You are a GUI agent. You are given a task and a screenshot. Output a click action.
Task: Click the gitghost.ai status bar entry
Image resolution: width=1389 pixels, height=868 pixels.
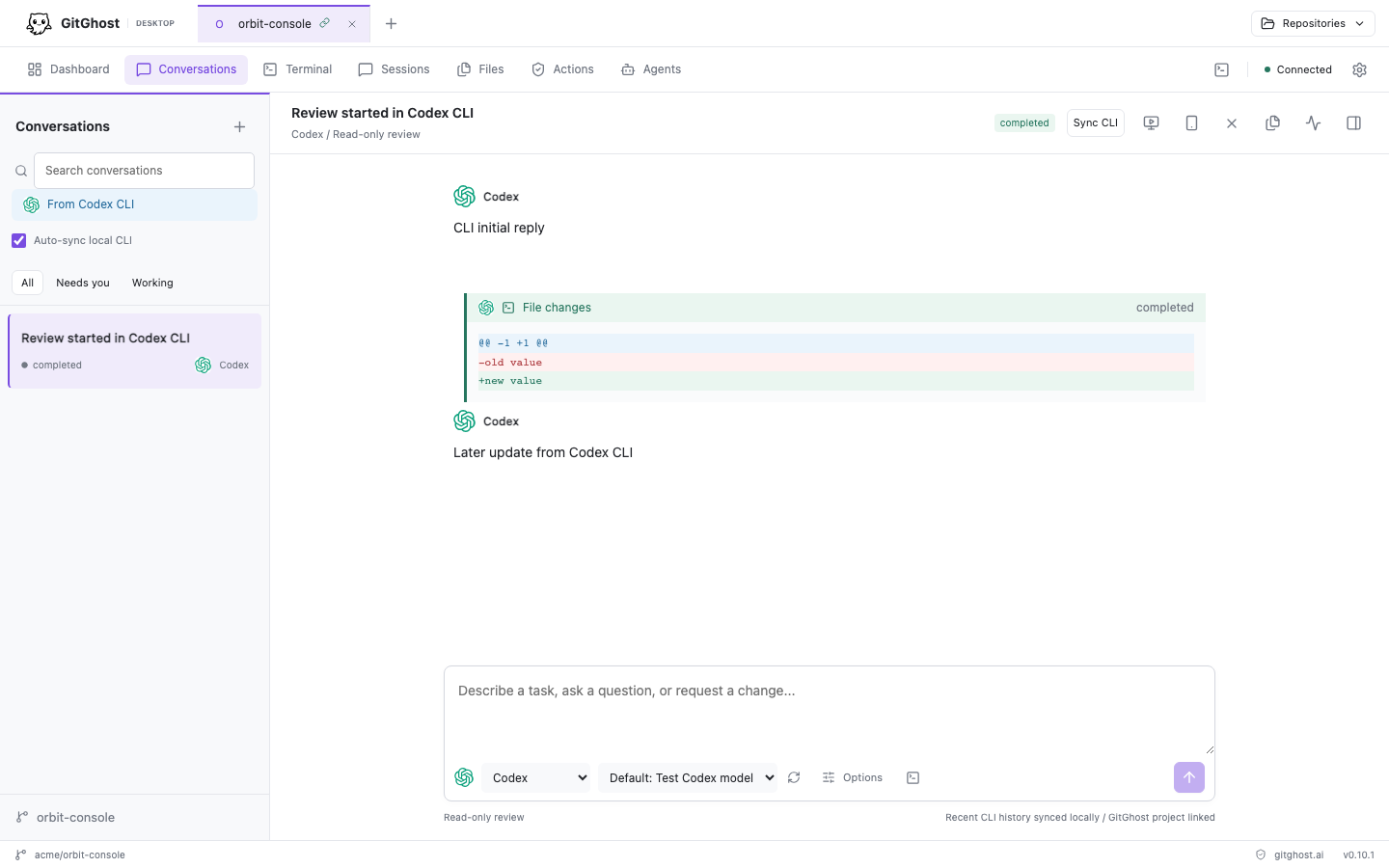[x=1290, y=854]
